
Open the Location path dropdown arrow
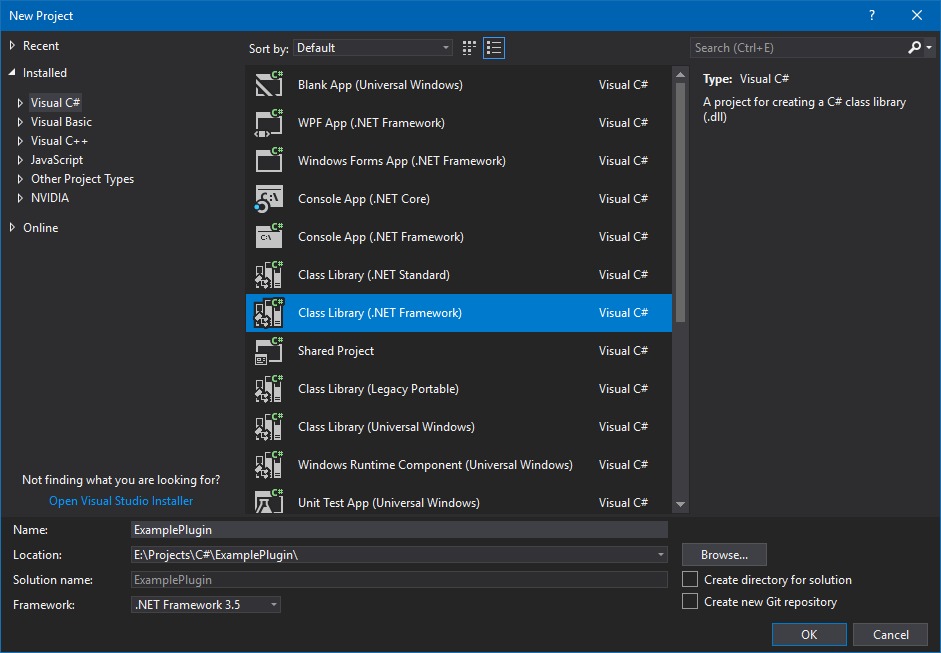pyautogui.click(x=660, y=555)
